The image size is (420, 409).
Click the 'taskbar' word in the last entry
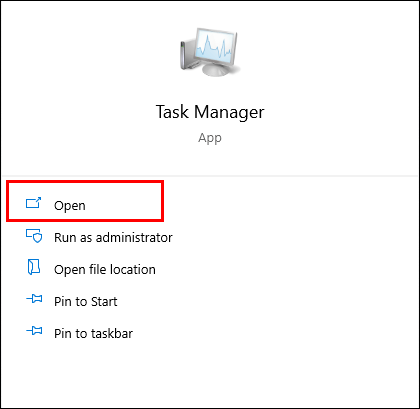tap(112, 334)
